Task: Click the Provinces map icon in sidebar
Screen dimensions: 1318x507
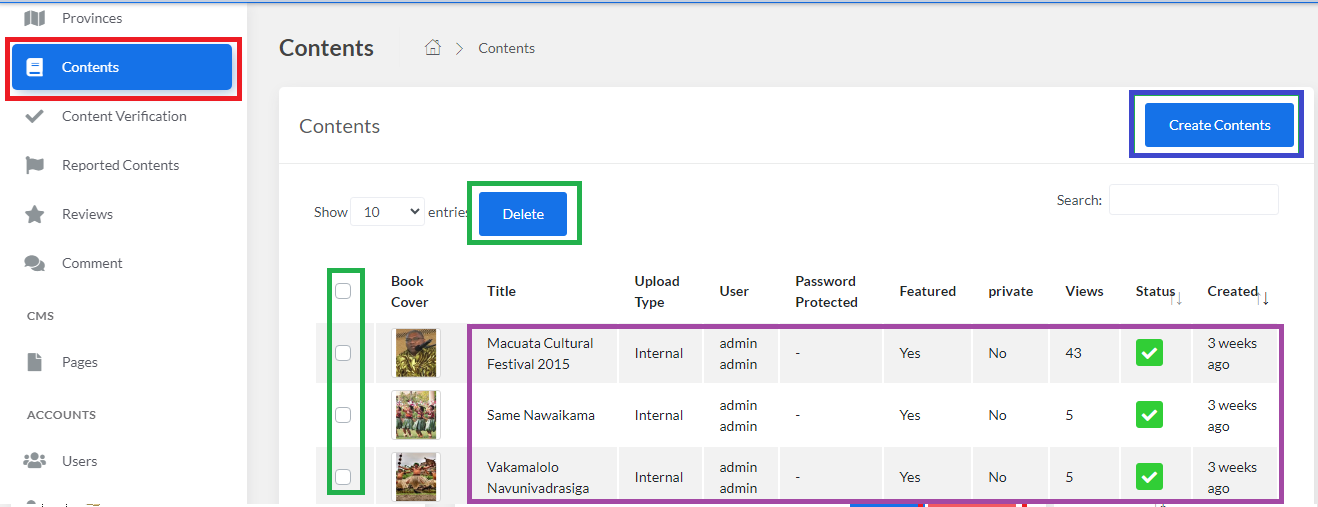Action: (35, 18)
